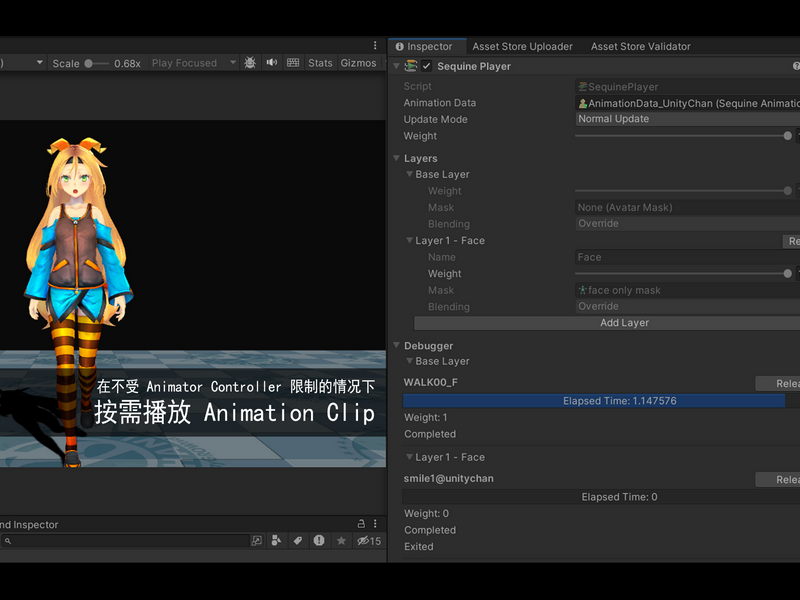Click the AnimationData_UnityChan asset icon
Viewport: 800px width, 600px height.
click(x=582, y=104)
